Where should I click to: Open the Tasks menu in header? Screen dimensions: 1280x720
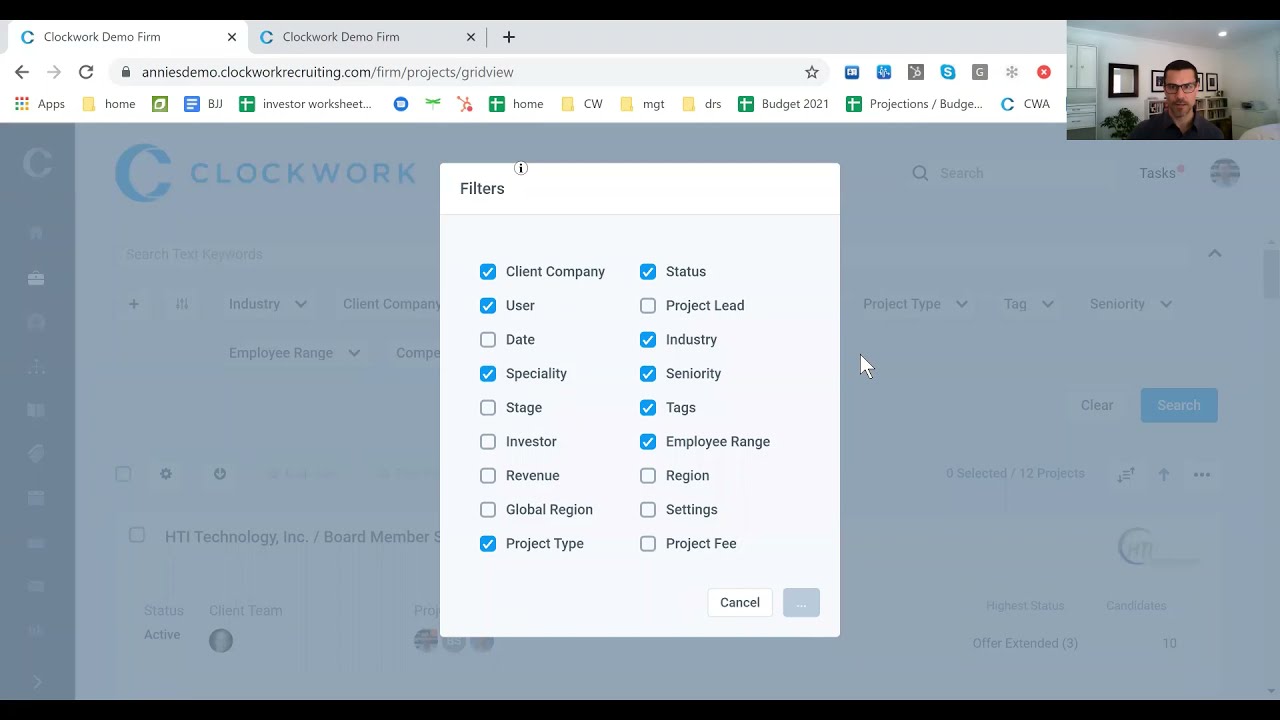click(1158, 173)
